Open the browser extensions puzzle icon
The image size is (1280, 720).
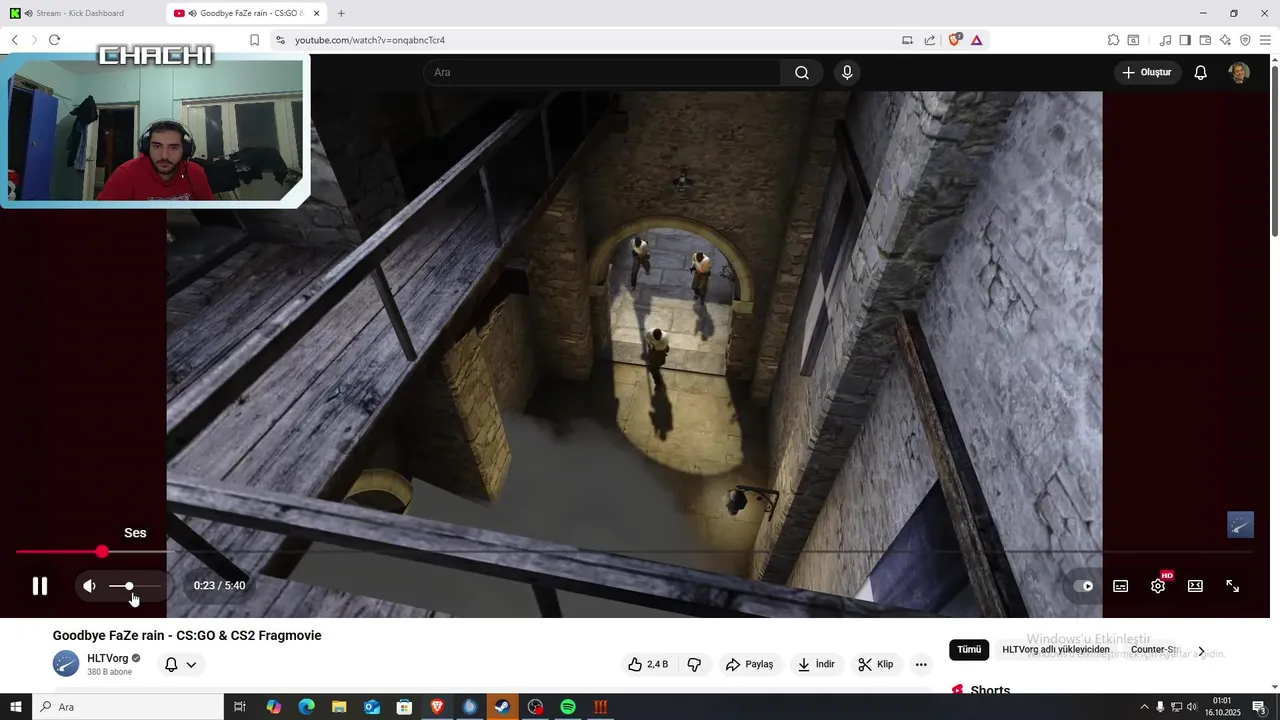coord(1113,40)
